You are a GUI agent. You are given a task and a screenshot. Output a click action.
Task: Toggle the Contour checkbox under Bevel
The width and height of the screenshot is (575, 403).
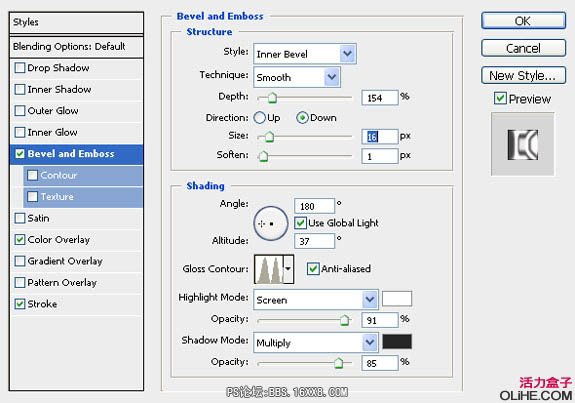point(33,175)
